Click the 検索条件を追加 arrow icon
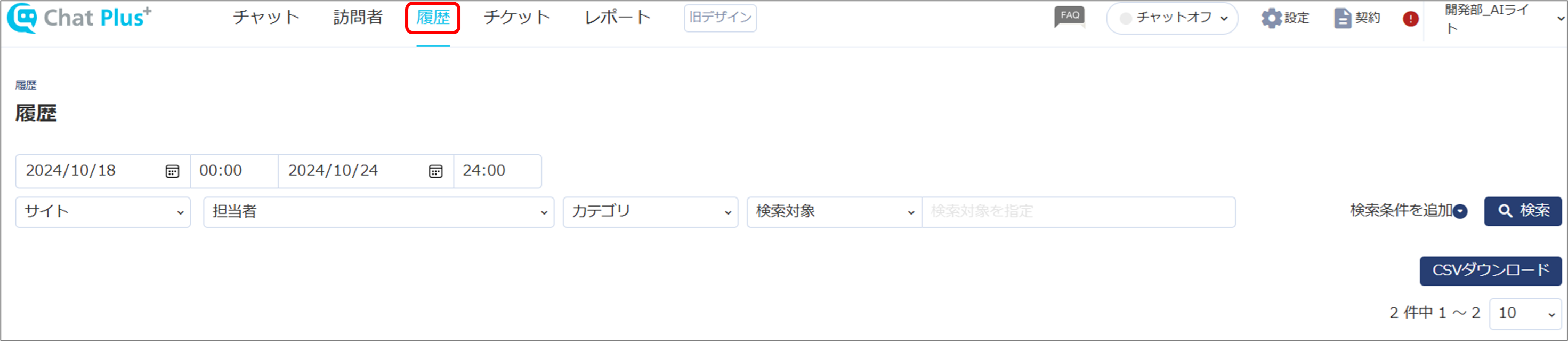 [x=1460, y=211]
